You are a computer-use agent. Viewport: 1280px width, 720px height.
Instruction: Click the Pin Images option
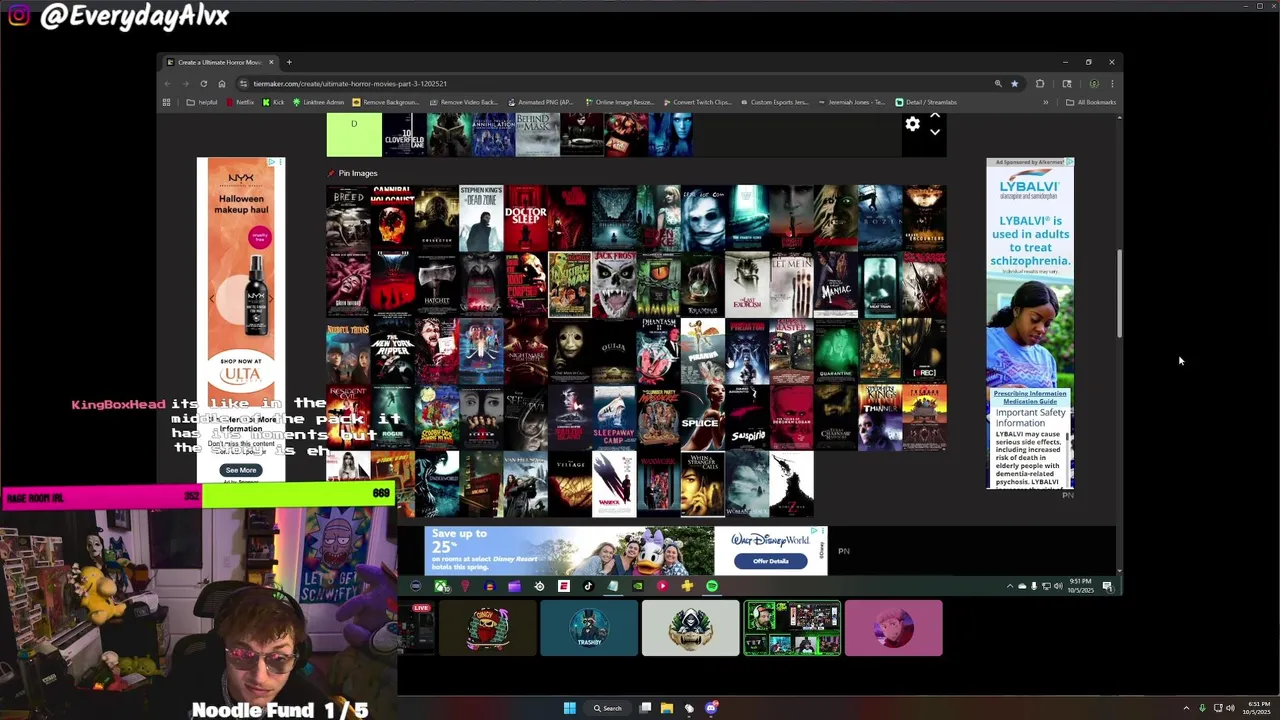click(x=352, y=173)
